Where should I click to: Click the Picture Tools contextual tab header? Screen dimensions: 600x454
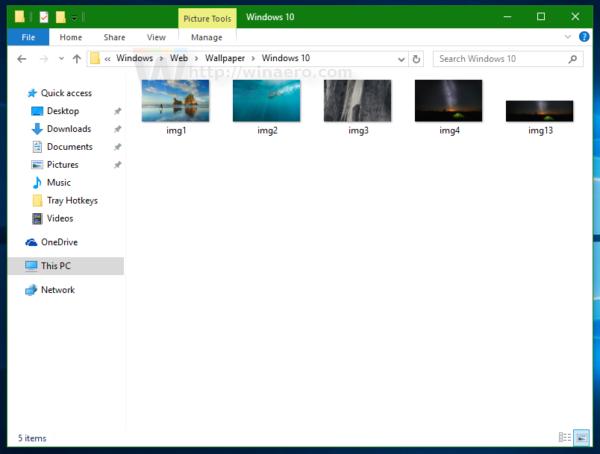click(207, 18)
